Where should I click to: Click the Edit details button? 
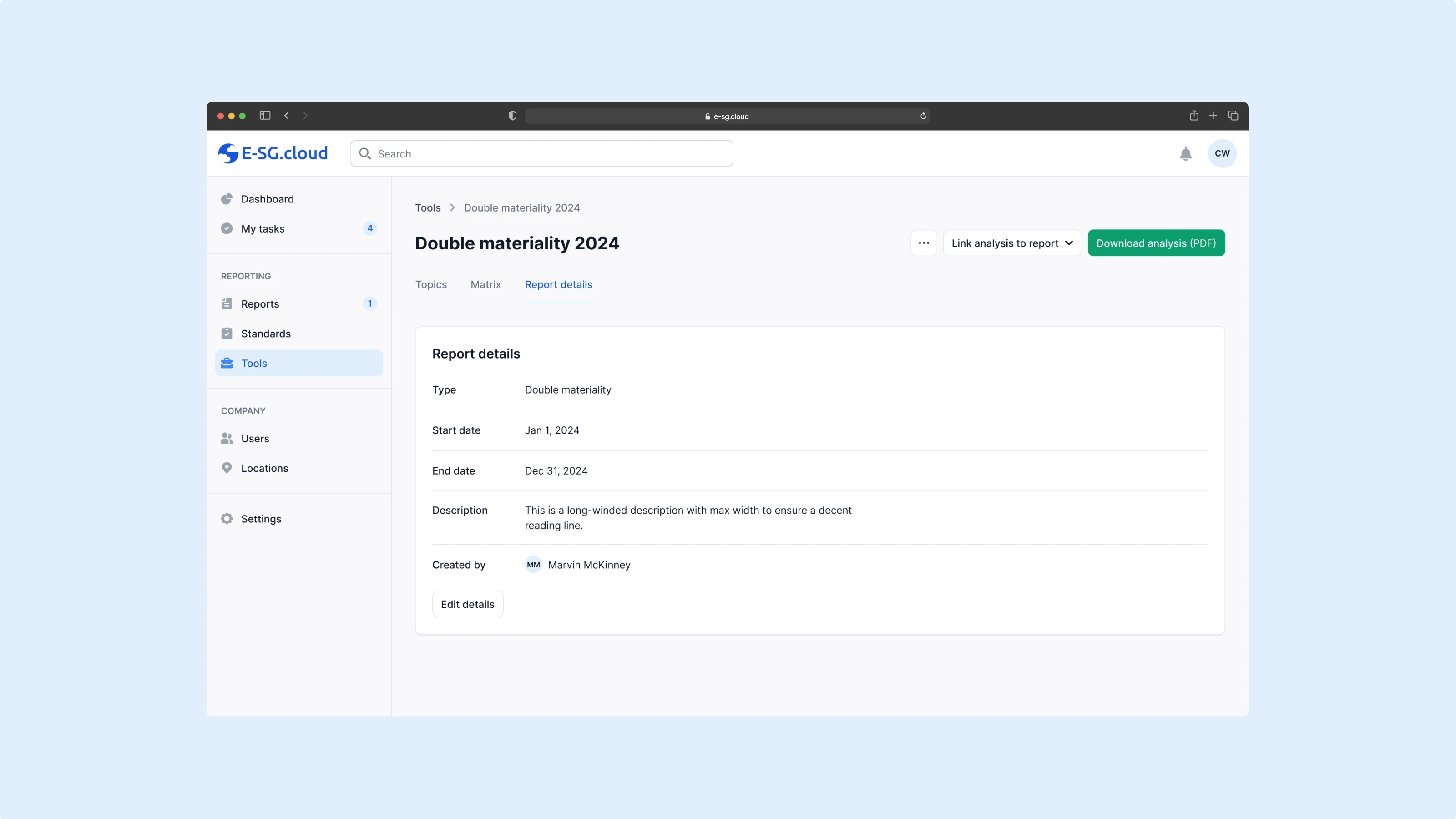click(x=467, y=604)
